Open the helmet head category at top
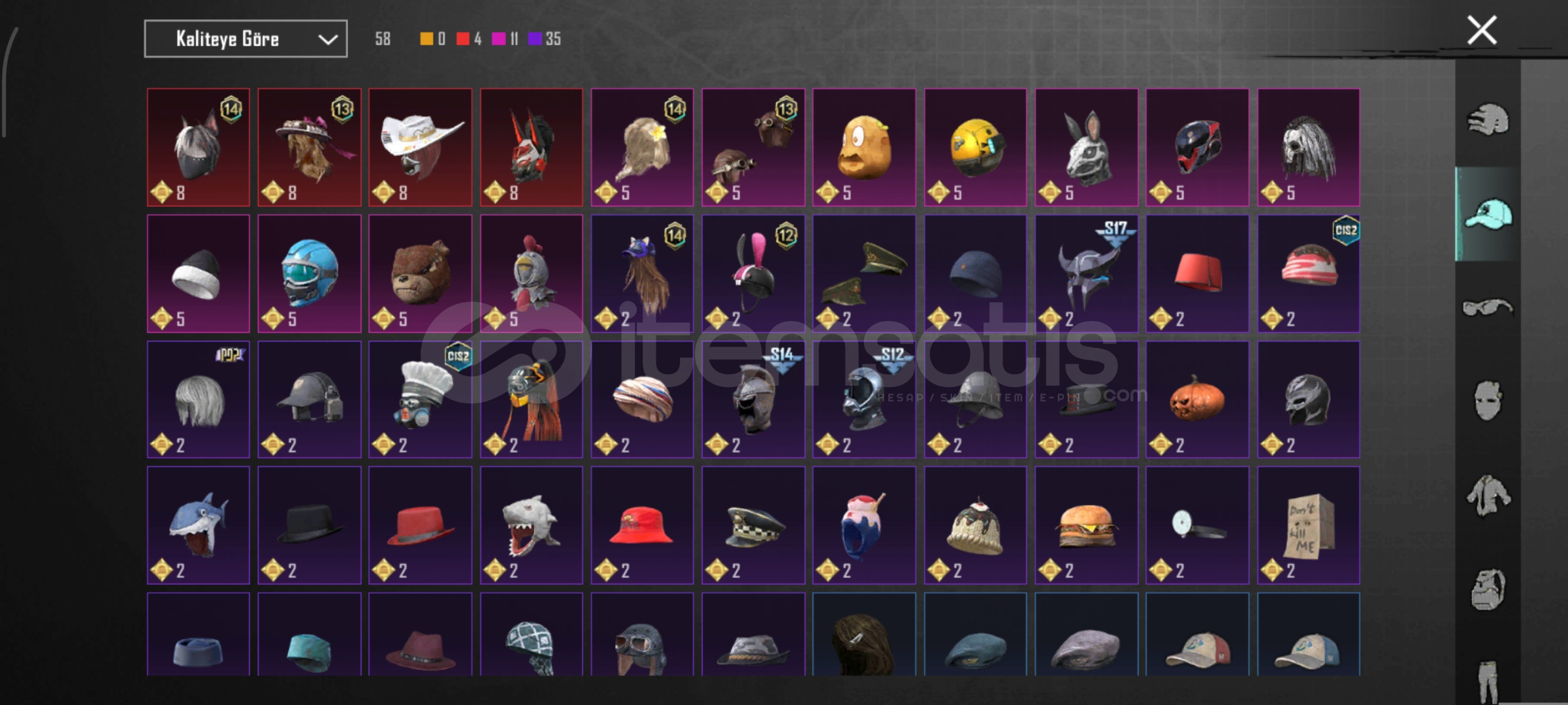Screen dimensions: 1568x705 pyautogui.click(x=1488, y=119)
